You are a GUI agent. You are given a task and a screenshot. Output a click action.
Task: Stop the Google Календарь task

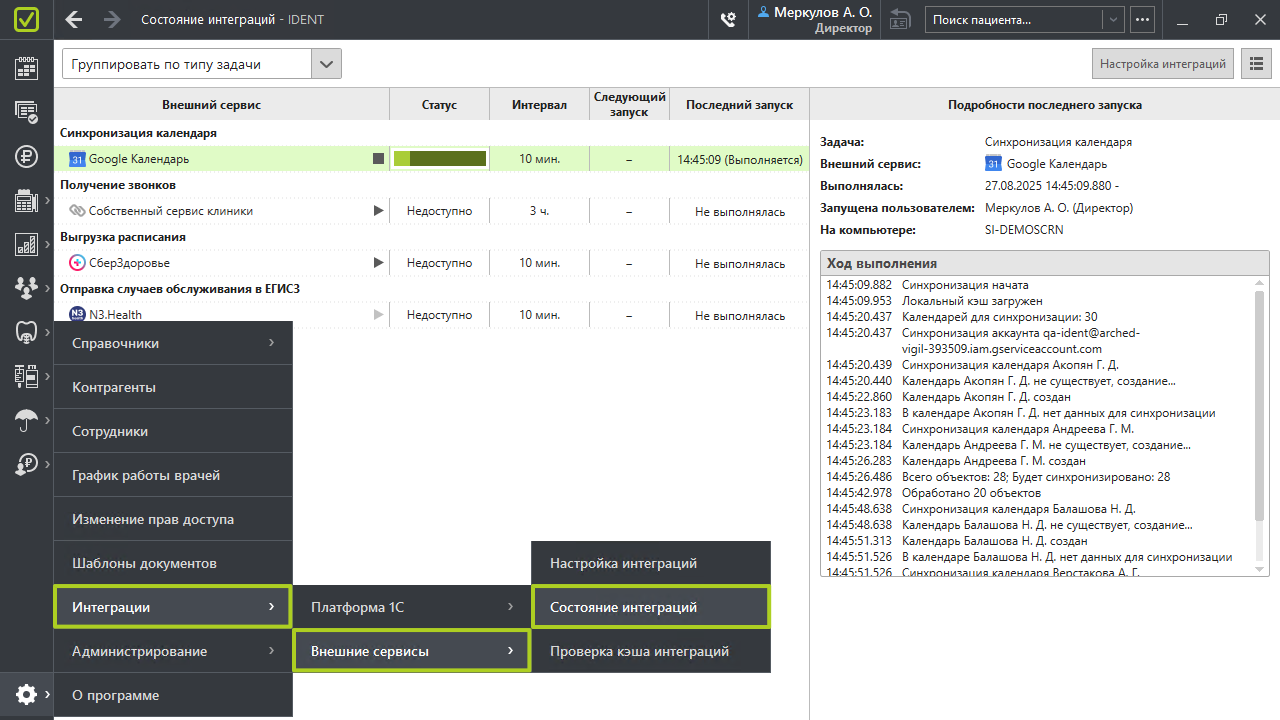pos(378,158)
